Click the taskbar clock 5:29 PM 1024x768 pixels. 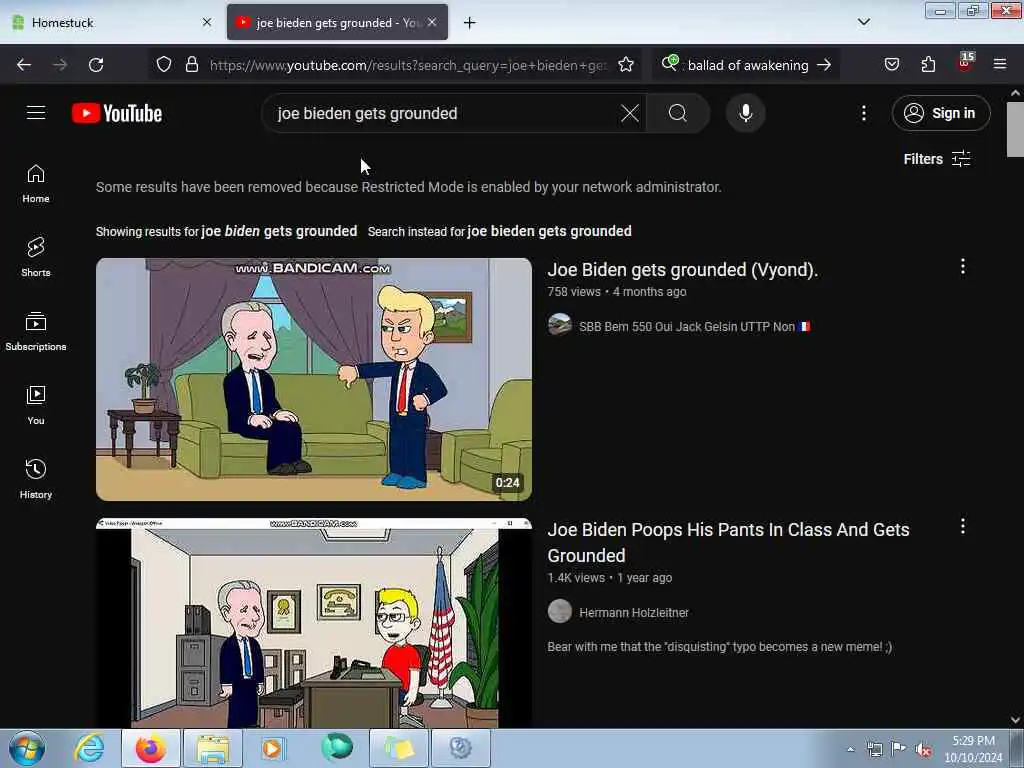(973, 749)
